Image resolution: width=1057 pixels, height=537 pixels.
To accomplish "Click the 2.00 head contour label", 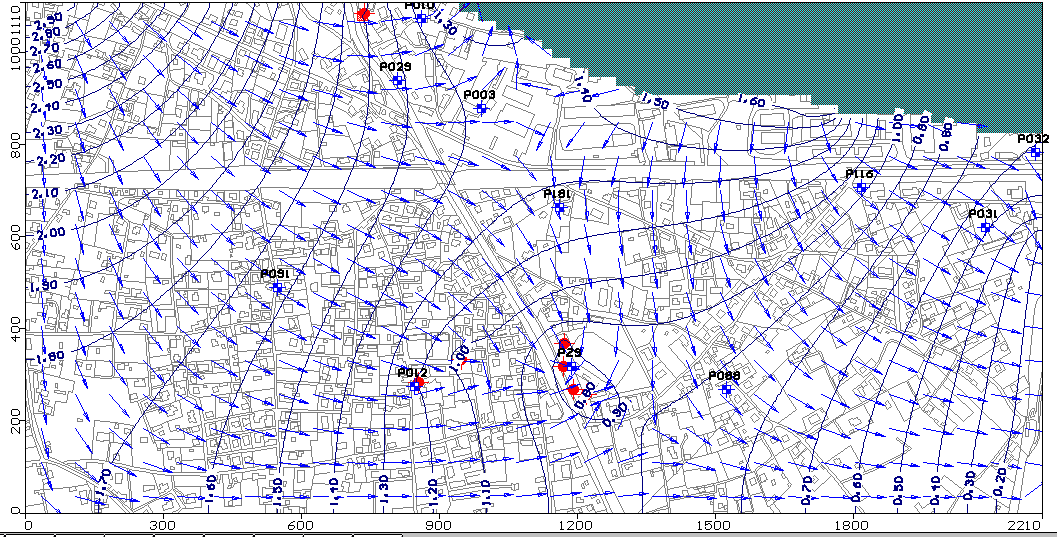I will 49,232.
